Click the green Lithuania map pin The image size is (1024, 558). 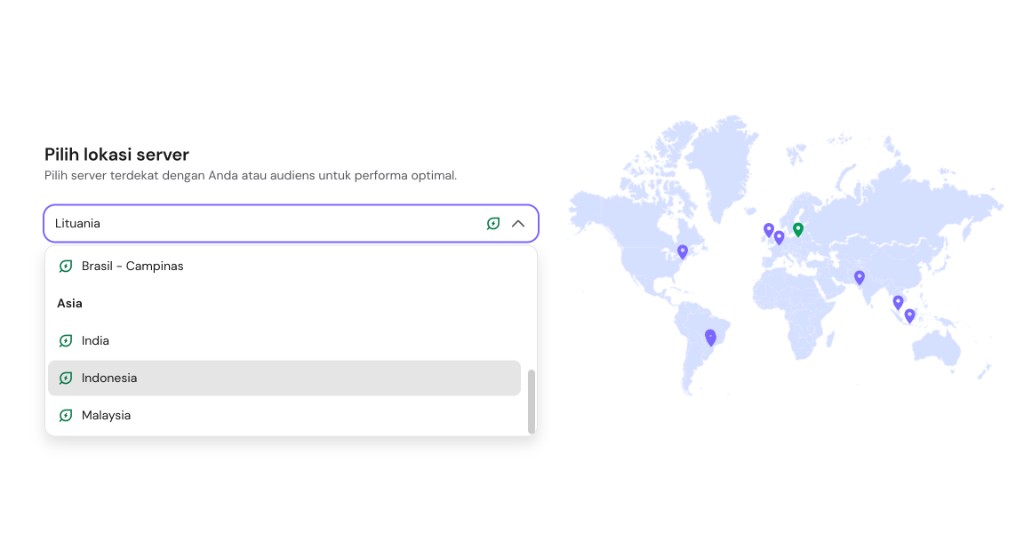point(798,229)
